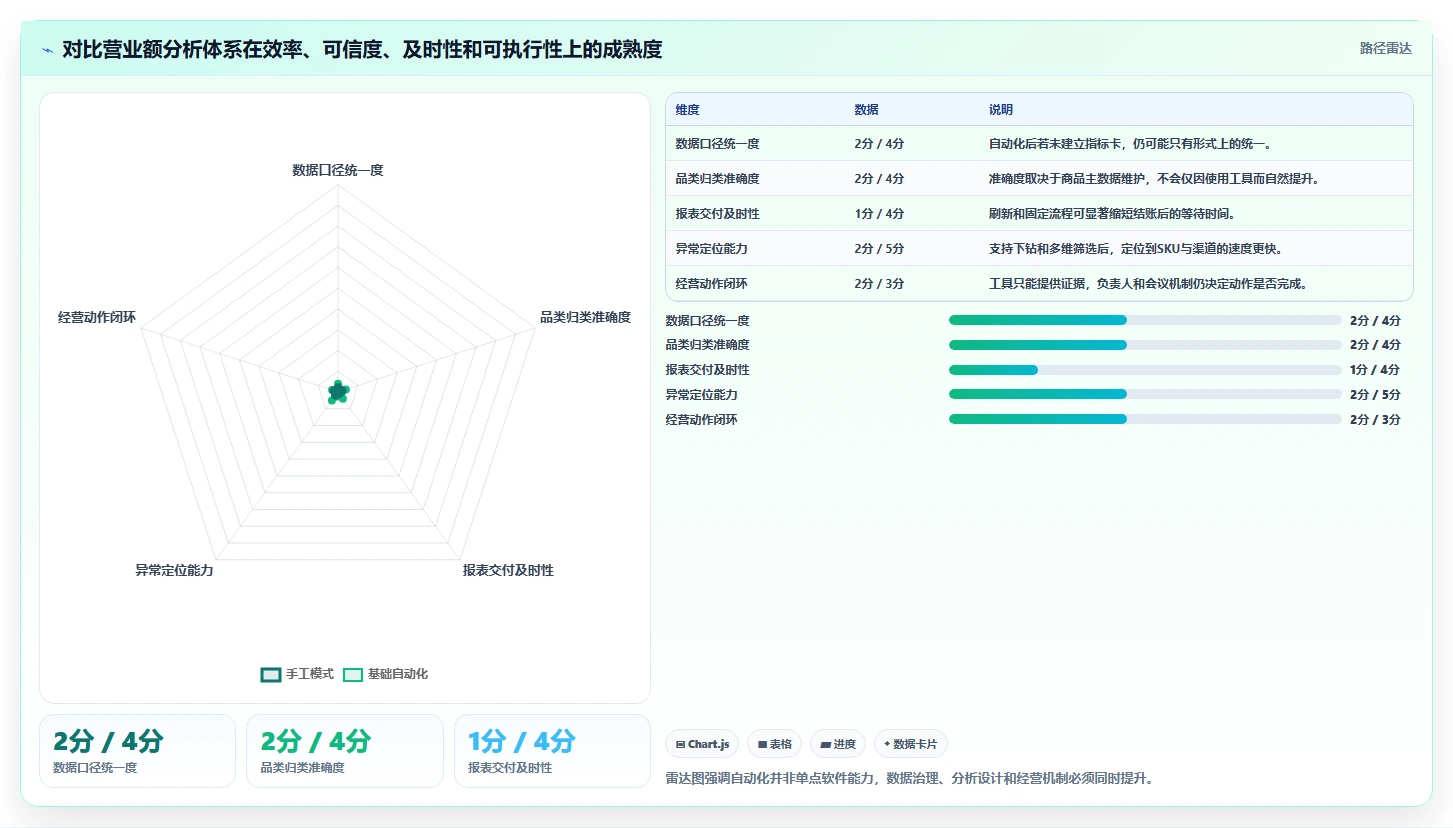
Task: Open the 报表交付及时性 data card
Action: coord(552,751)
